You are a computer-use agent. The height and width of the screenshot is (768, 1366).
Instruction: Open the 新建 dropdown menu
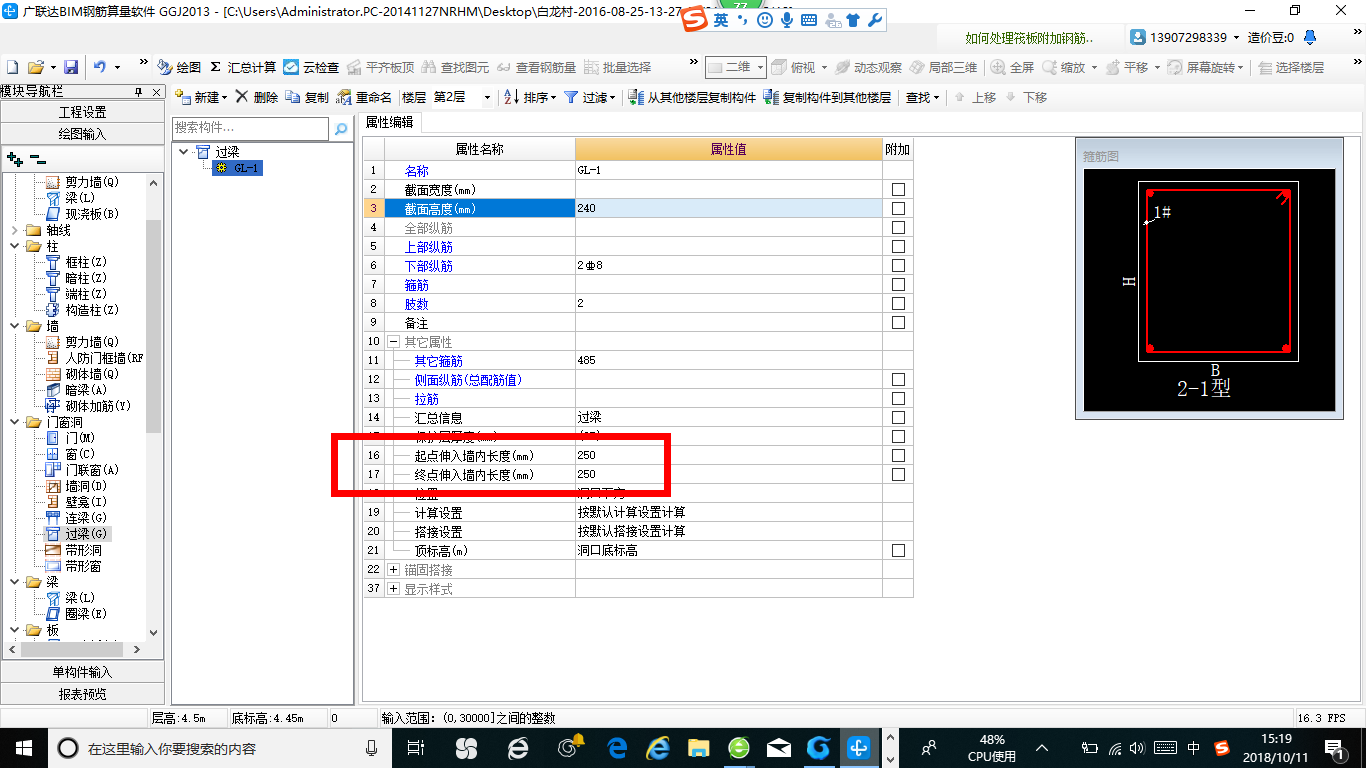(201, 97)
